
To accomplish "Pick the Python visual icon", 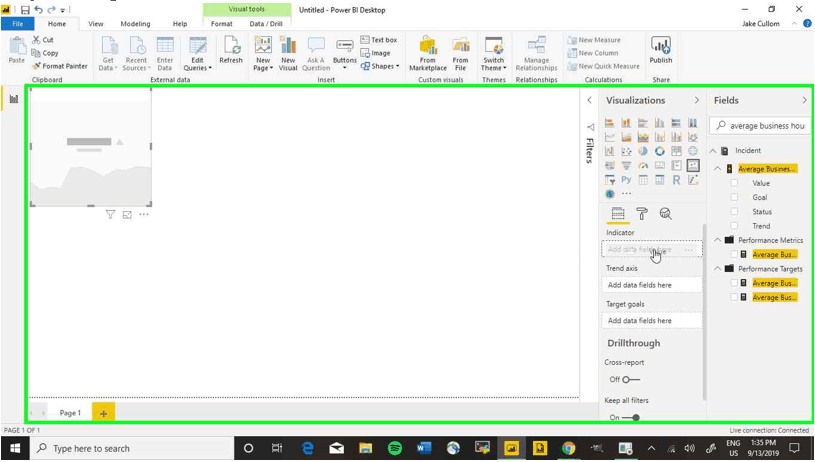I will [626, 180].
